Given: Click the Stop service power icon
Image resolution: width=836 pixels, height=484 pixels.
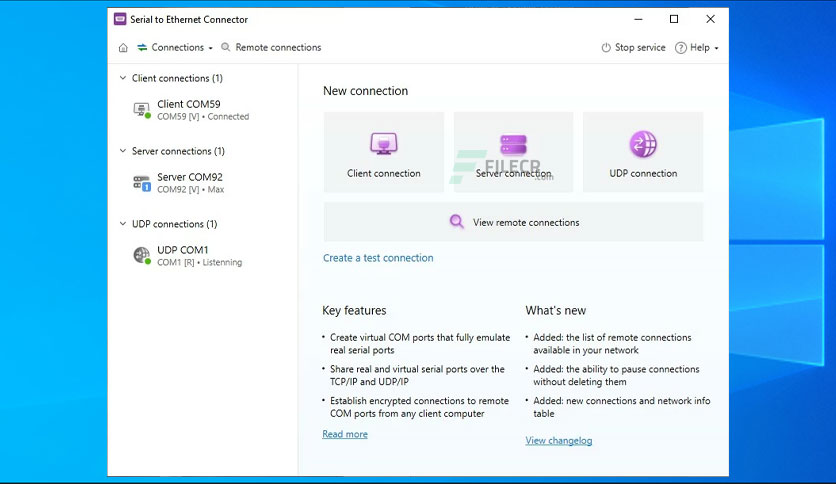Looking at the screenshot, I should [x=606, y=48].
